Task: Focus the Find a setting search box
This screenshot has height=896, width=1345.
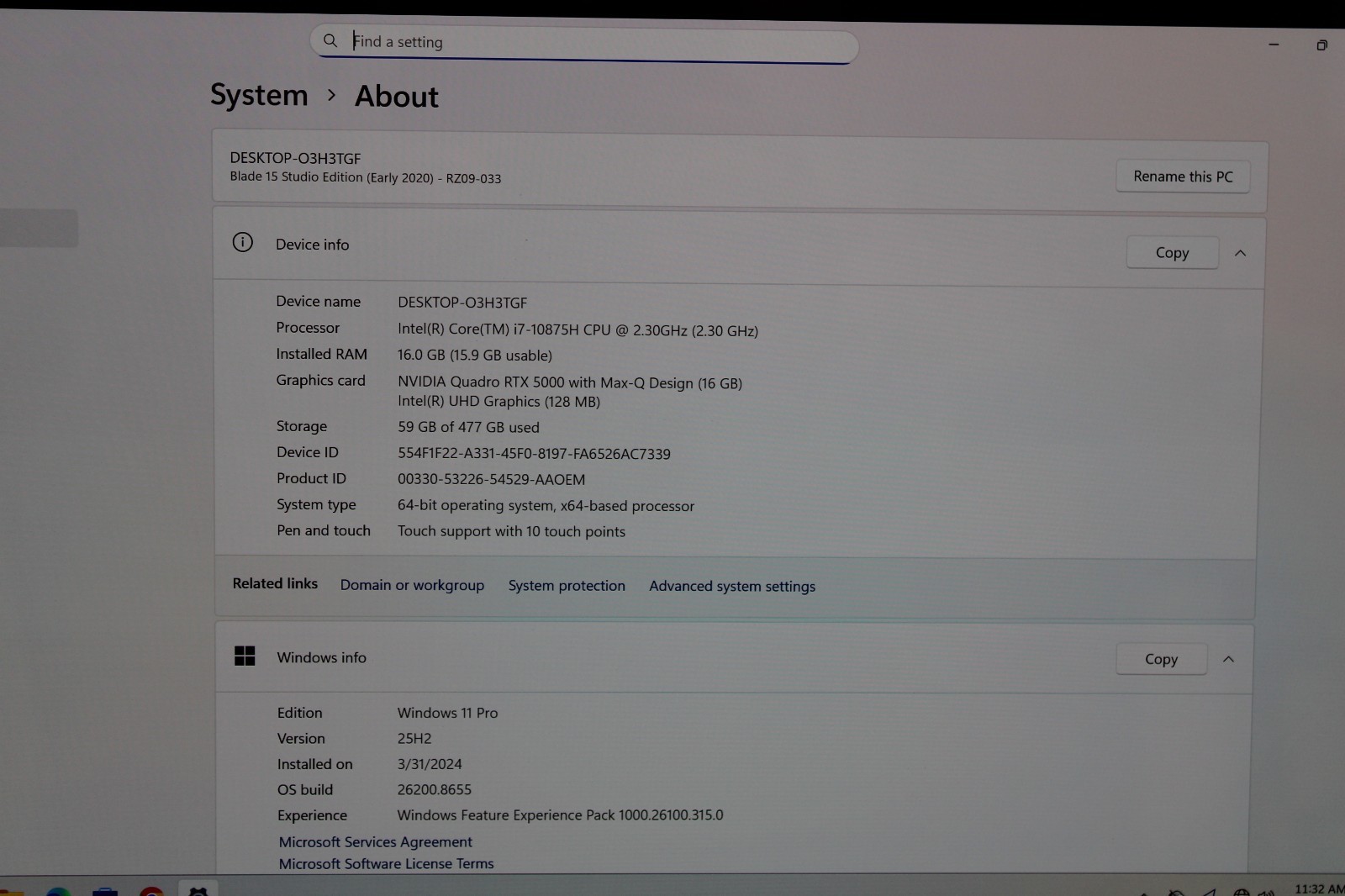Action: click(x=584, y=43)
